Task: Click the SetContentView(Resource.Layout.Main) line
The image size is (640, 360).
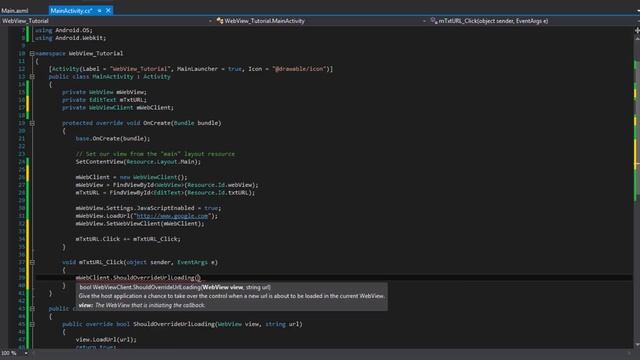Action: coord(138,162)
